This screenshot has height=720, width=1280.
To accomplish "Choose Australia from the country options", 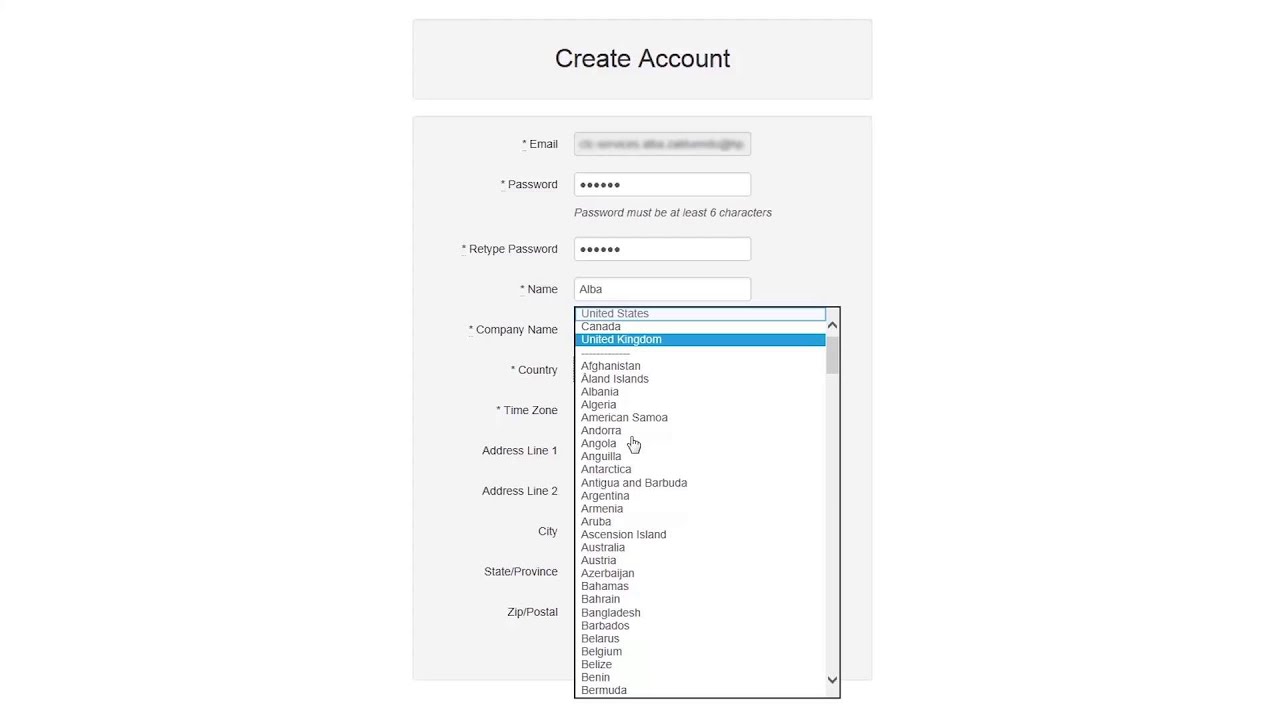I will pos(603,548).
